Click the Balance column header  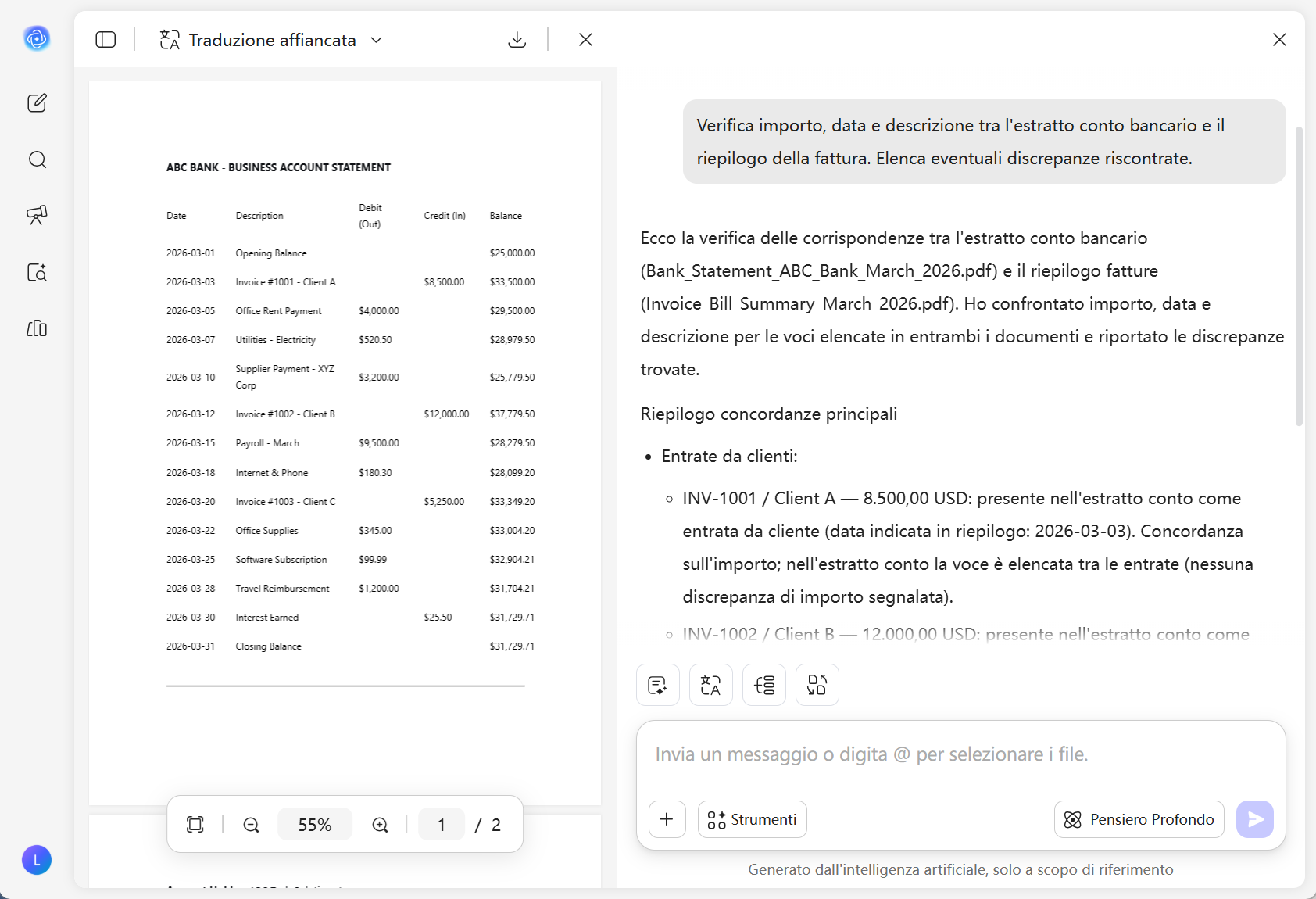(506, 216)
